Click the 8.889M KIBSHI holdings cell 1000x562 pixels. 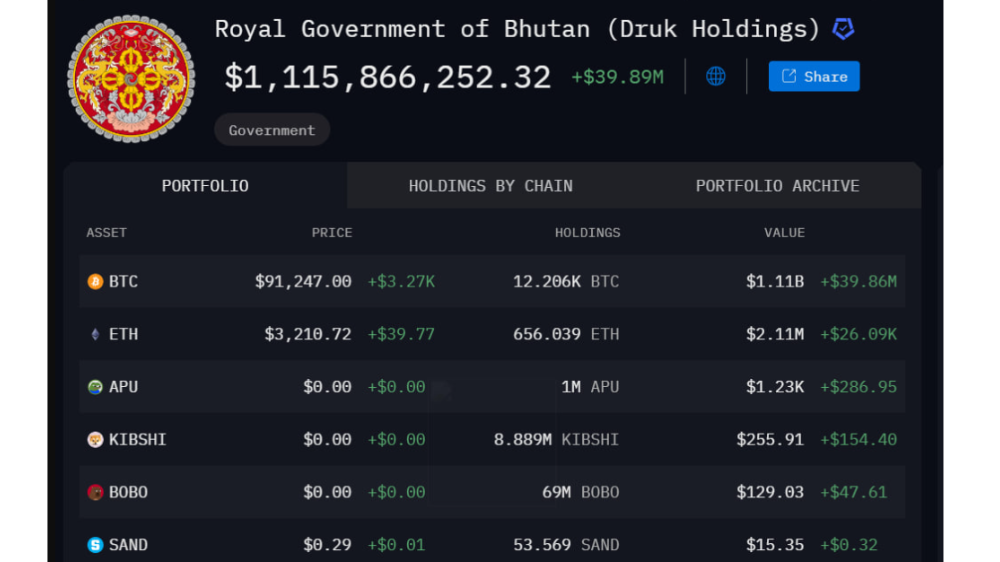[x=556, y=440]
